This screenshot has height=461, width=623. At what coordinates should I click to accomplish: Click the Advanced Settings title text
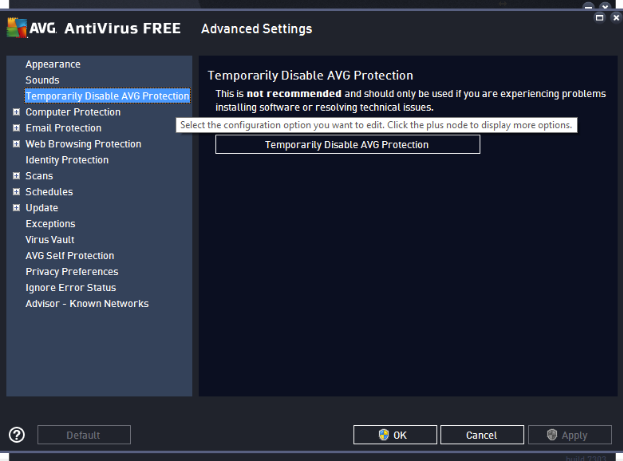(x=257, y=29)
